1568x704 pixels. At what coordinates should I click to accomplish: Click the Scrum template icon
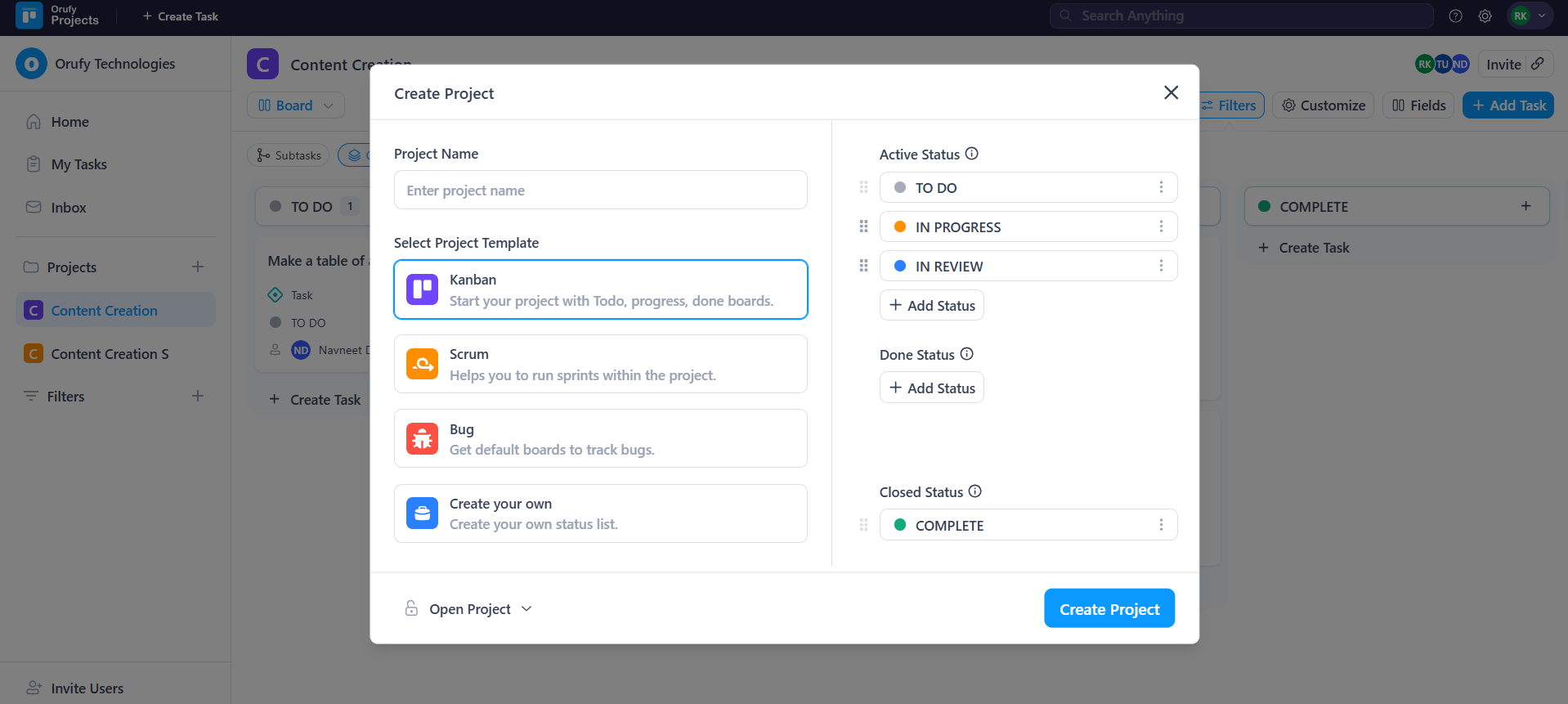click(x=422, y=365)
